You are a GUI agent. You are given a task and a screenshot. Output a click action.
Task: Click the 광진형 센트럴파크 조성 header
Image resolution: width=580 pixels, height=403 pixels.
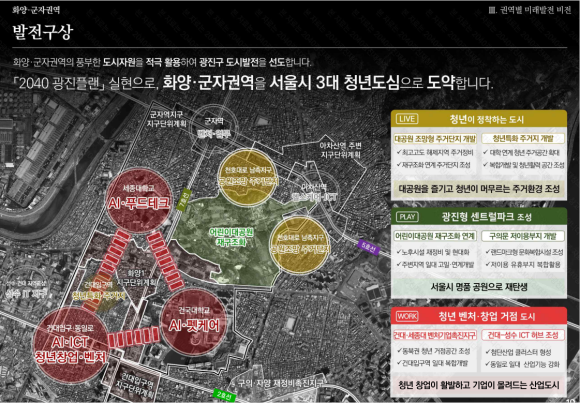coord(486,216)
